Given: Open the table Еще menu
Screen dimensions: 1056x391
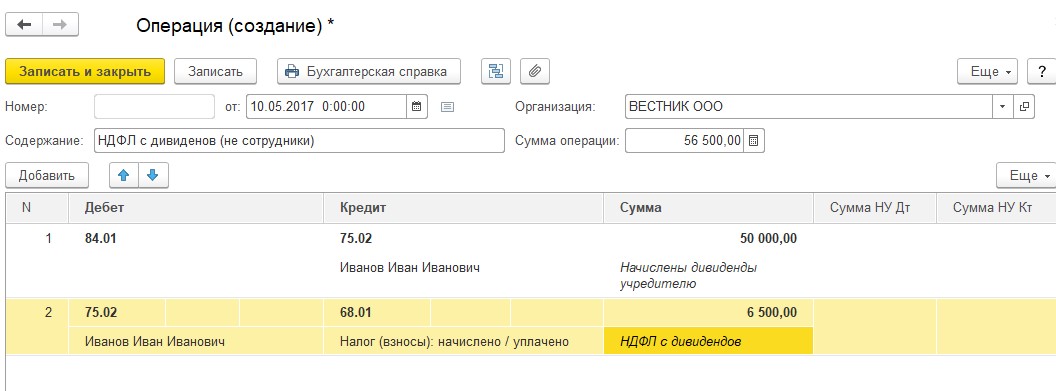Looking at the screenshot, I should (1026, 176).
